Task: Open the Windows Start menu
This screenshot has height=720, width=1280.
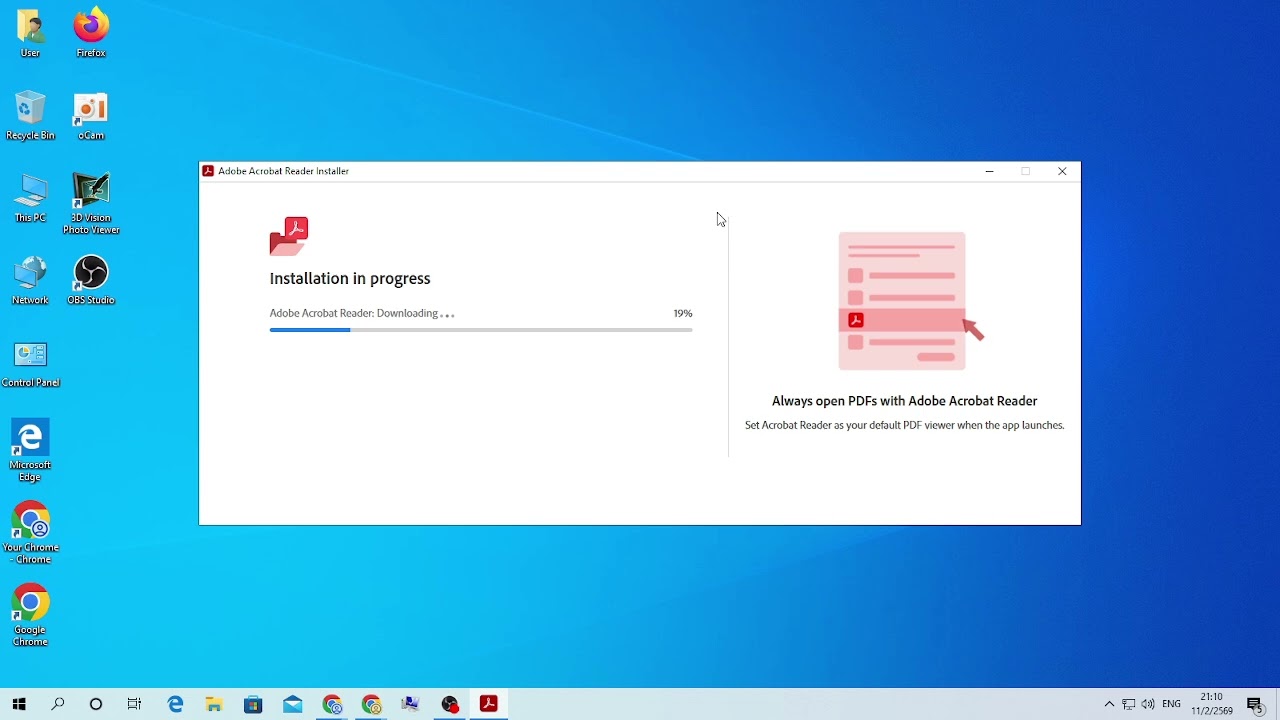Action: coord(19,704)
